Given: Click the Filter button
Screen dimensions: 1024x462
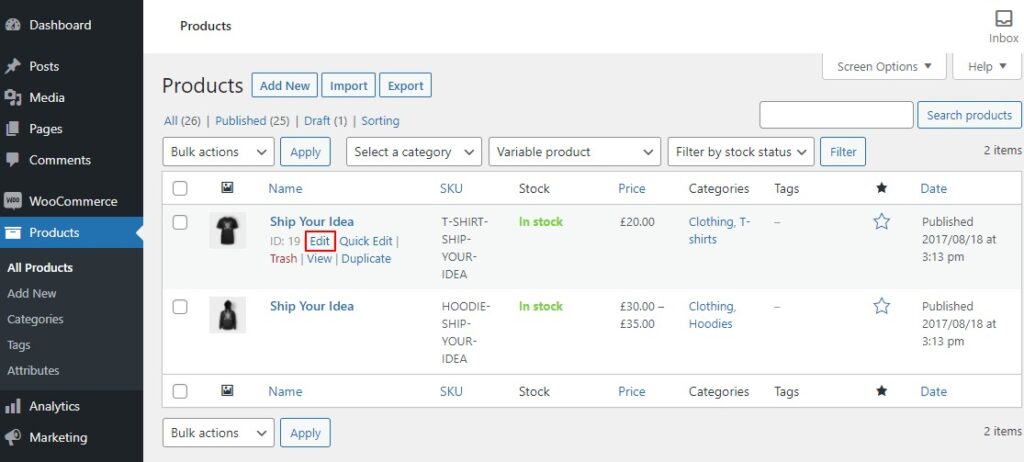Looking at the screenshot, I should click(x=843, y=152).
